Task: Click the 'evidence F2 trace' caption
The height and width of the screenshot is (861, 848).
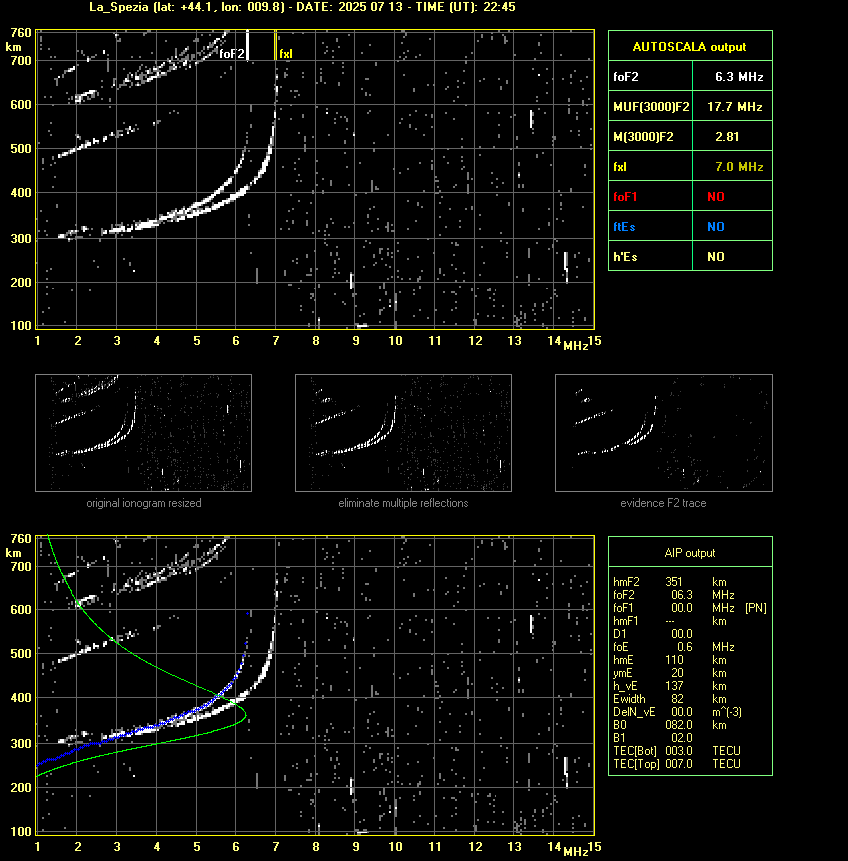Action: [663, 503]
